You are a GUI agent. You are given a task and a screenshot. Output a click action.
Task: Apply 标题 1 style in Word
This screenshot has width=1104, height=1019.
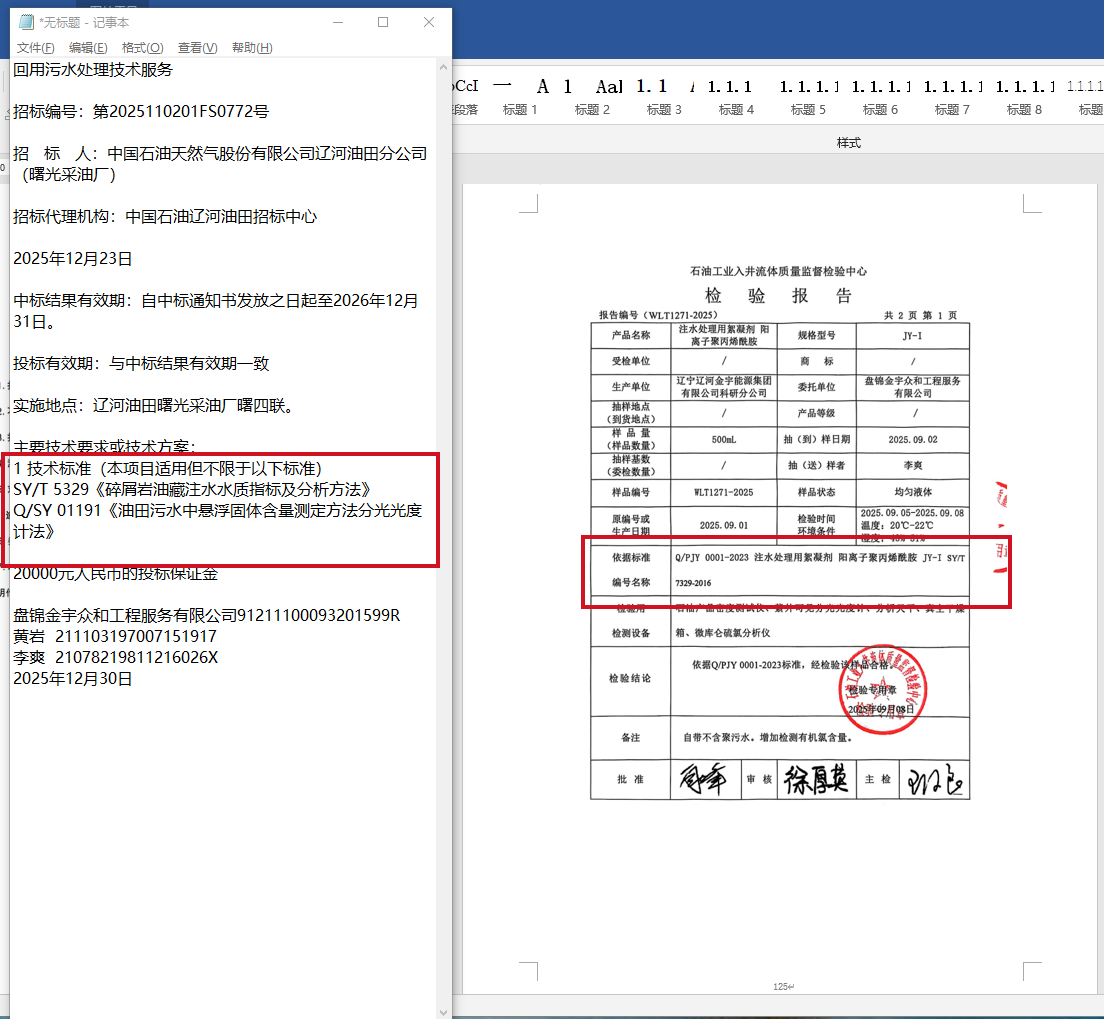[520, 97]
